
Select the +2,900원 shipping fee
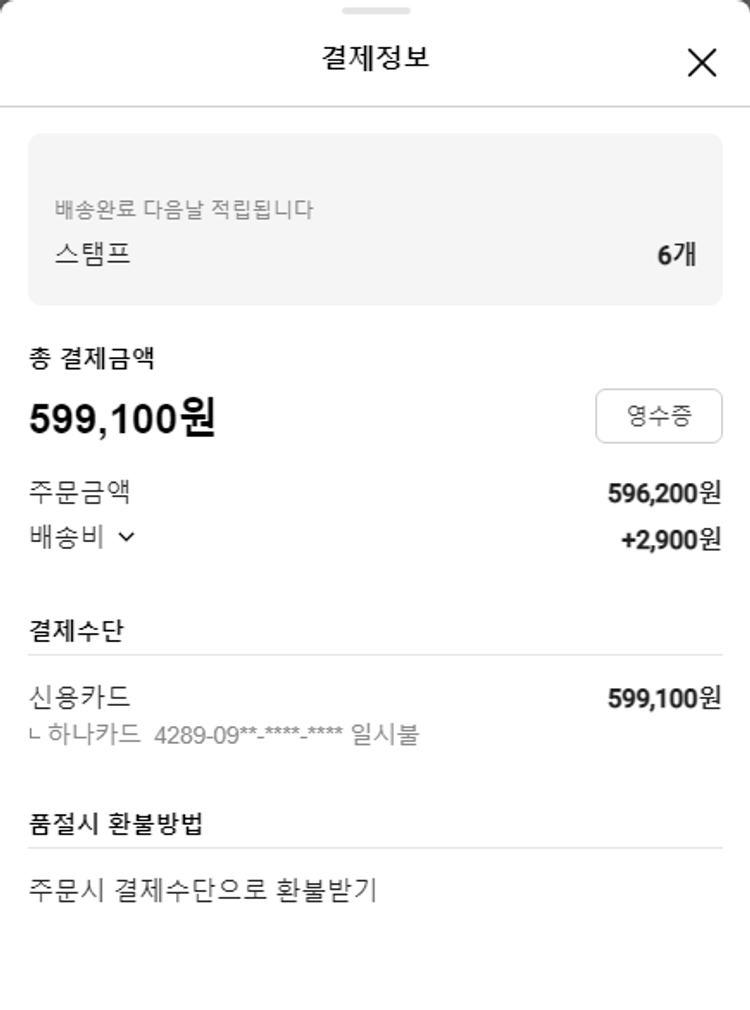(670, 540)
